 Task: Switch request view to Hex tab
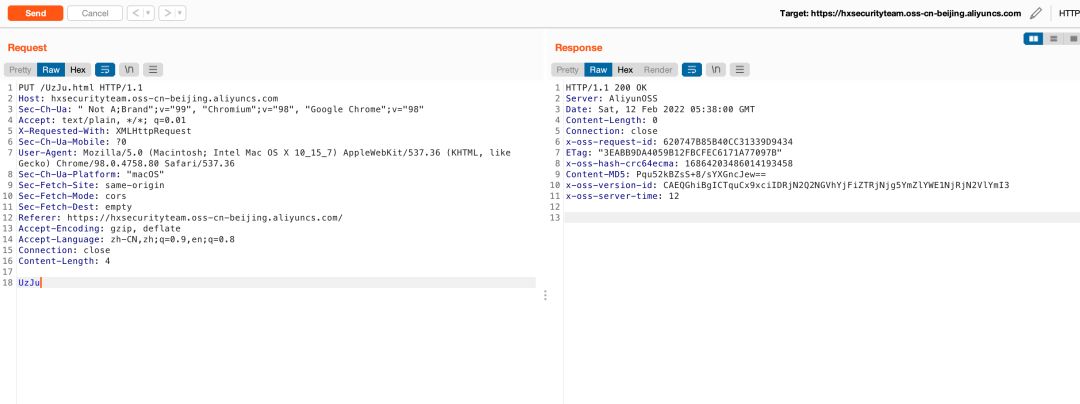pyautogui.click(x=78, y=70)
